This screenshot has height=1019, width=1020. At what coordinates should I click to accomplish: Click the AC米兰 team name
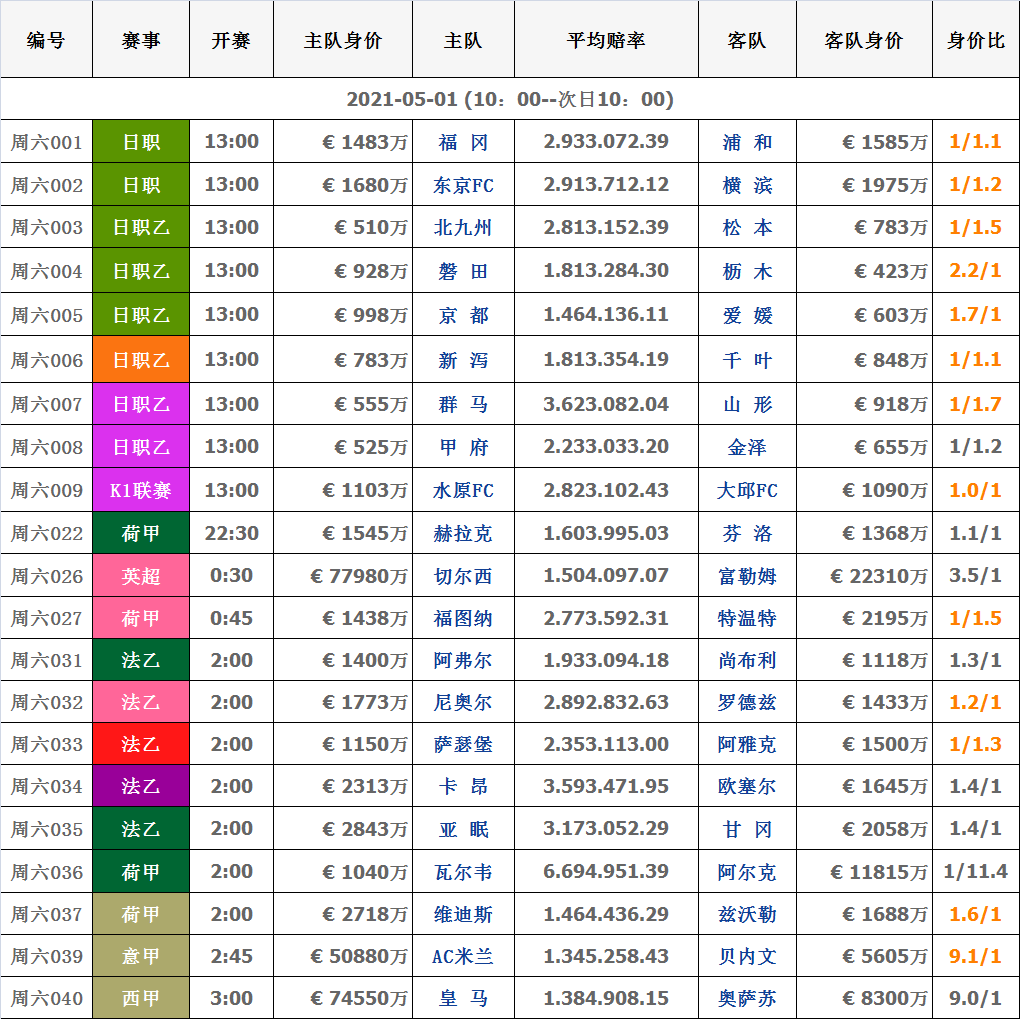(463, 956)
